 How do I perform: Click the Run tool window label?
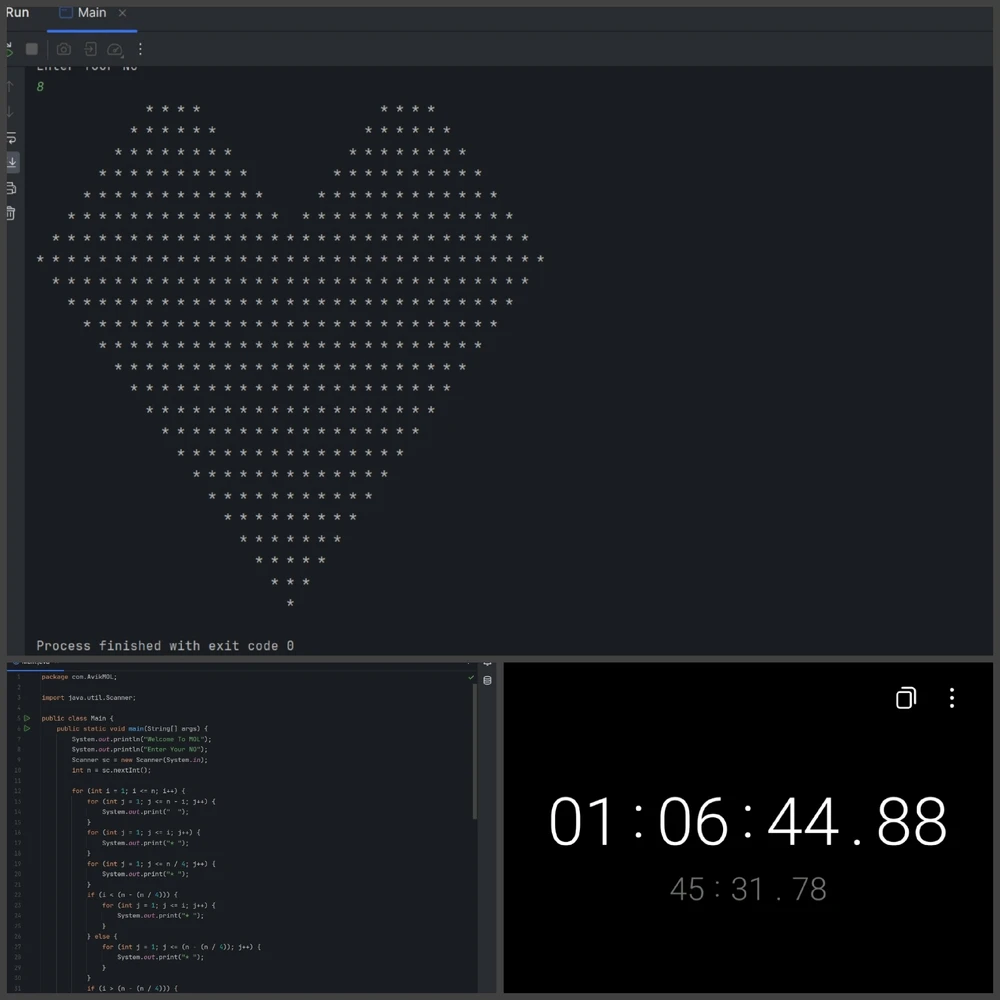[x=18, y=13]
